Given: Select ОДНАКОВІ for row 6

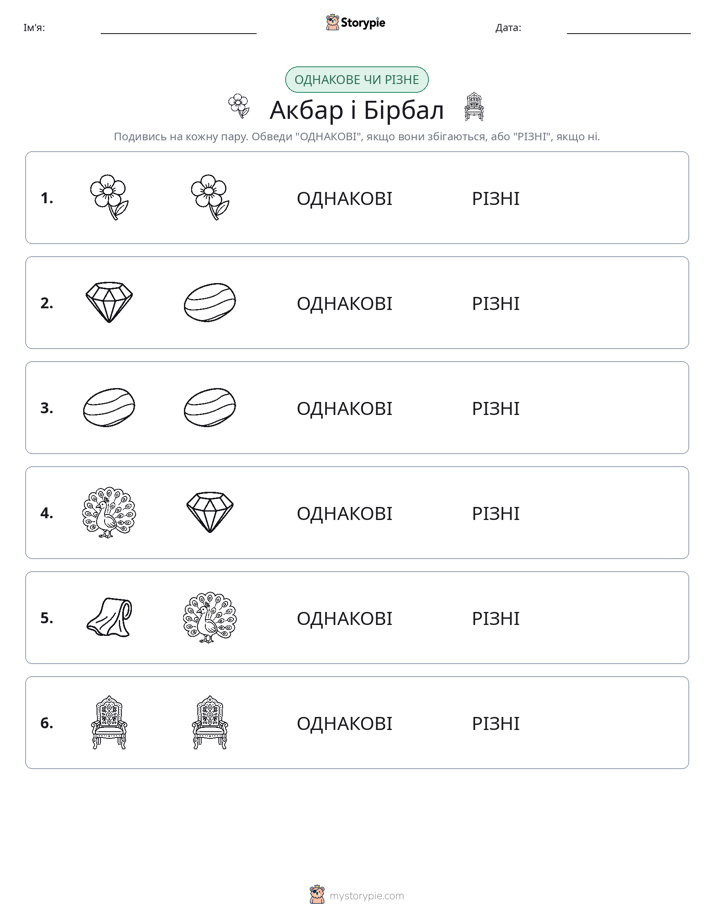Looking at the screenshot, I should (344, 723).
